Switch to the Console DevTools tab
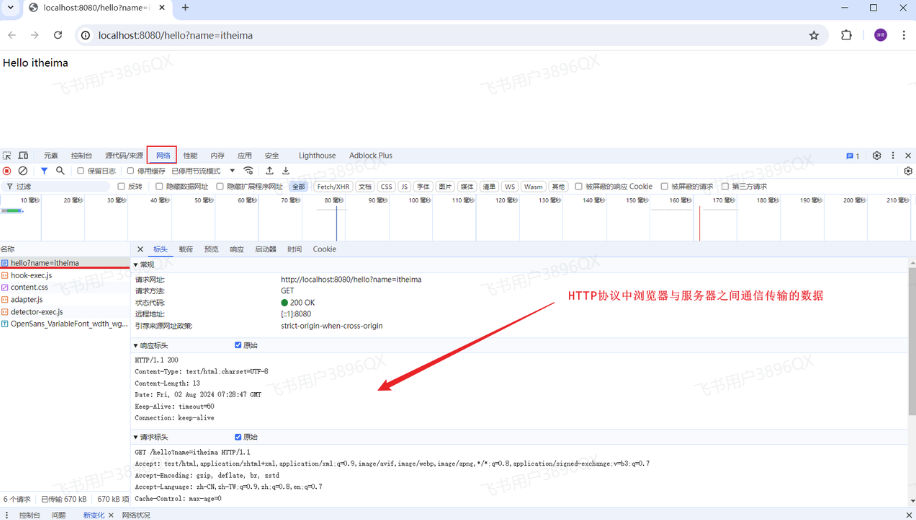 pyautogui.click(x=81, y=155)
